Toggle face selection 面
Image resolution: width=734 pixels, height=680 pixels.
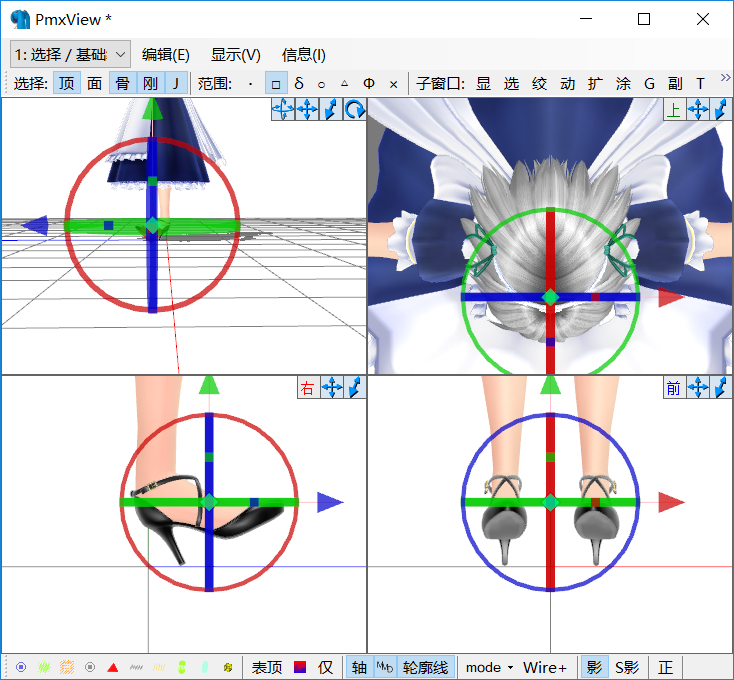pos(94,83)
